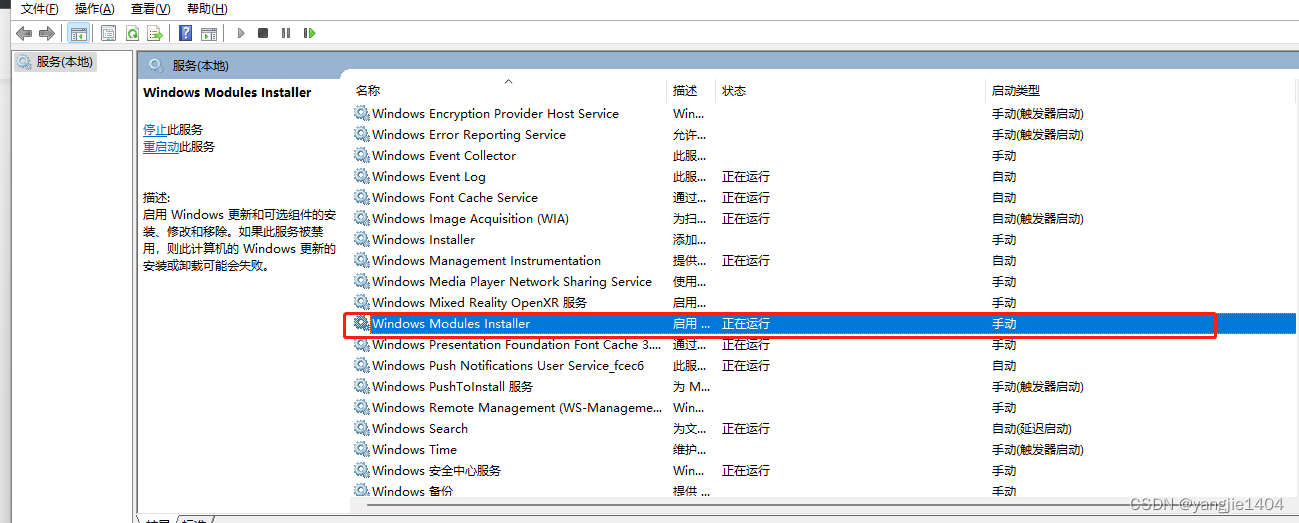
Task: Open the 操作(A) menu
Action: point(95,9)
